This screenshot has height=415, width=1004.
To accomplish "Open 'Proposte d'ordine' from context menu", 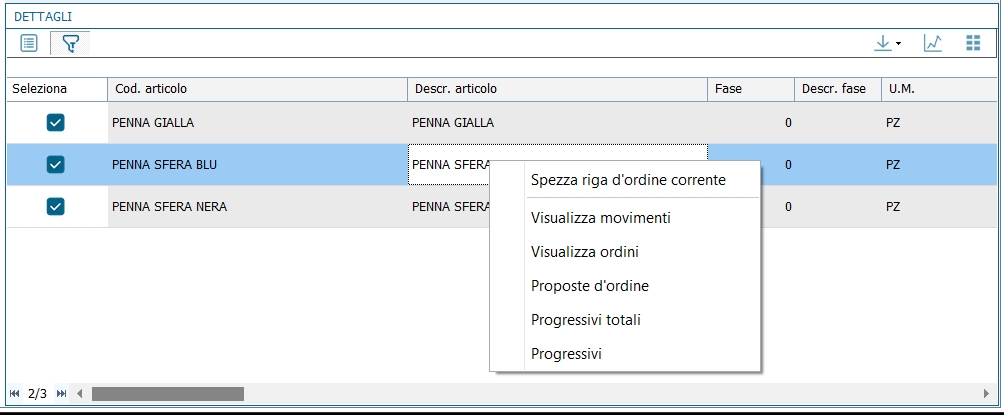I will 590,286.
